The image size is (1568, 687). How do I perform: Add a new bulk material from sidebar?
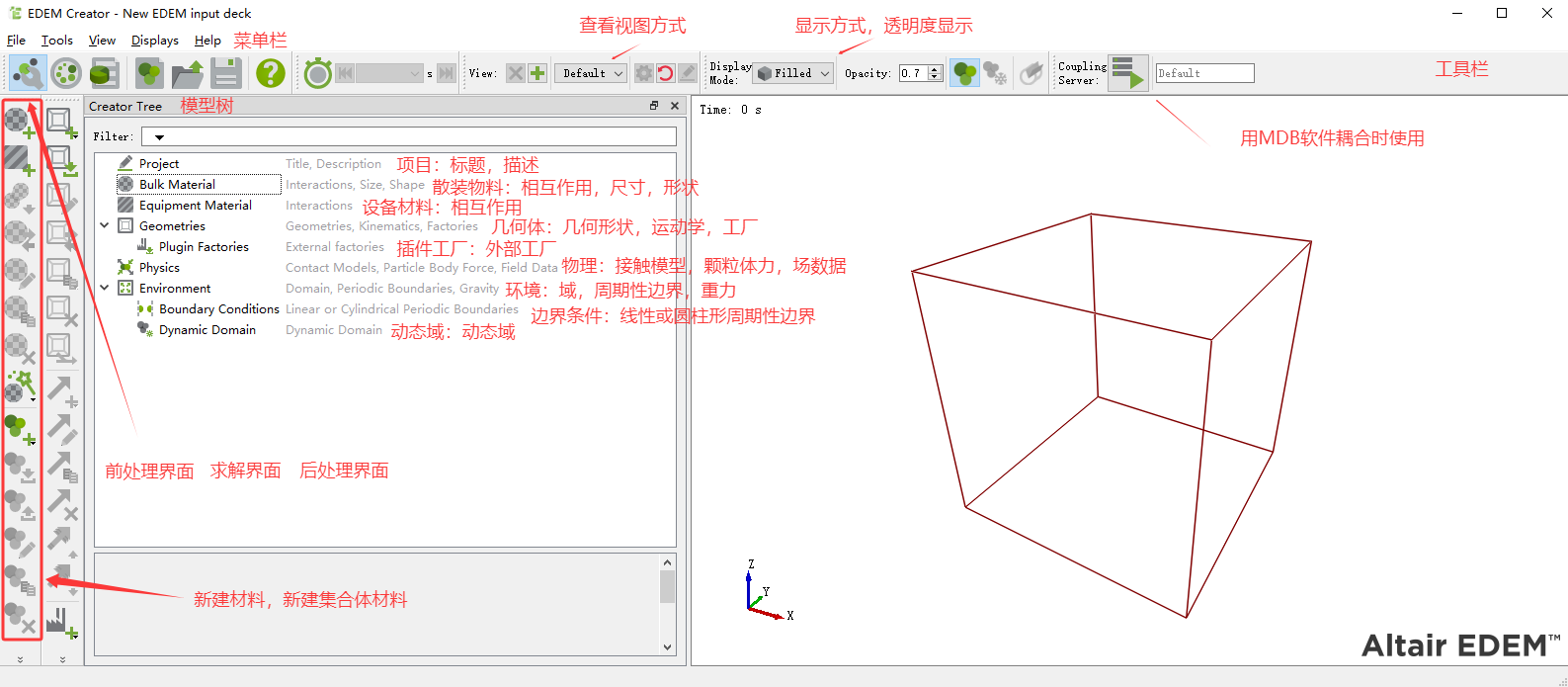click(20, 123)
